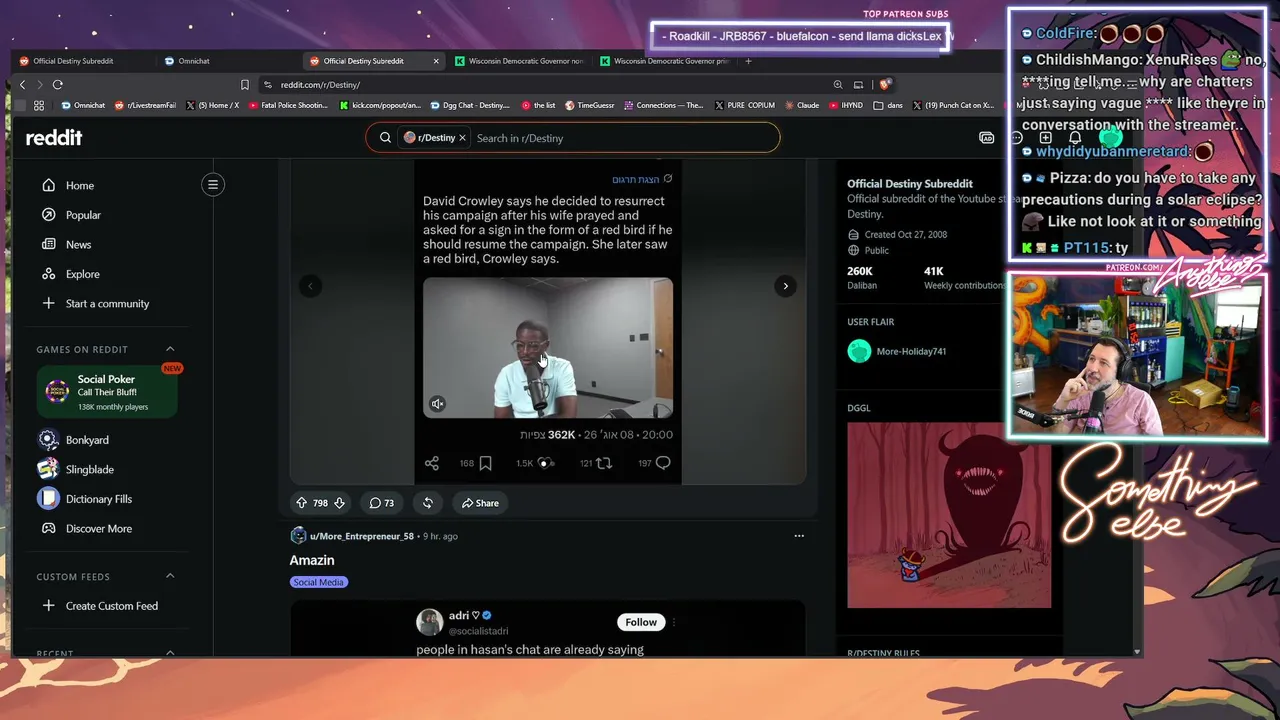Open the 73 comments on the post
The width and height of the screenshot is (1280, 720).
click(x=381, y=503)
